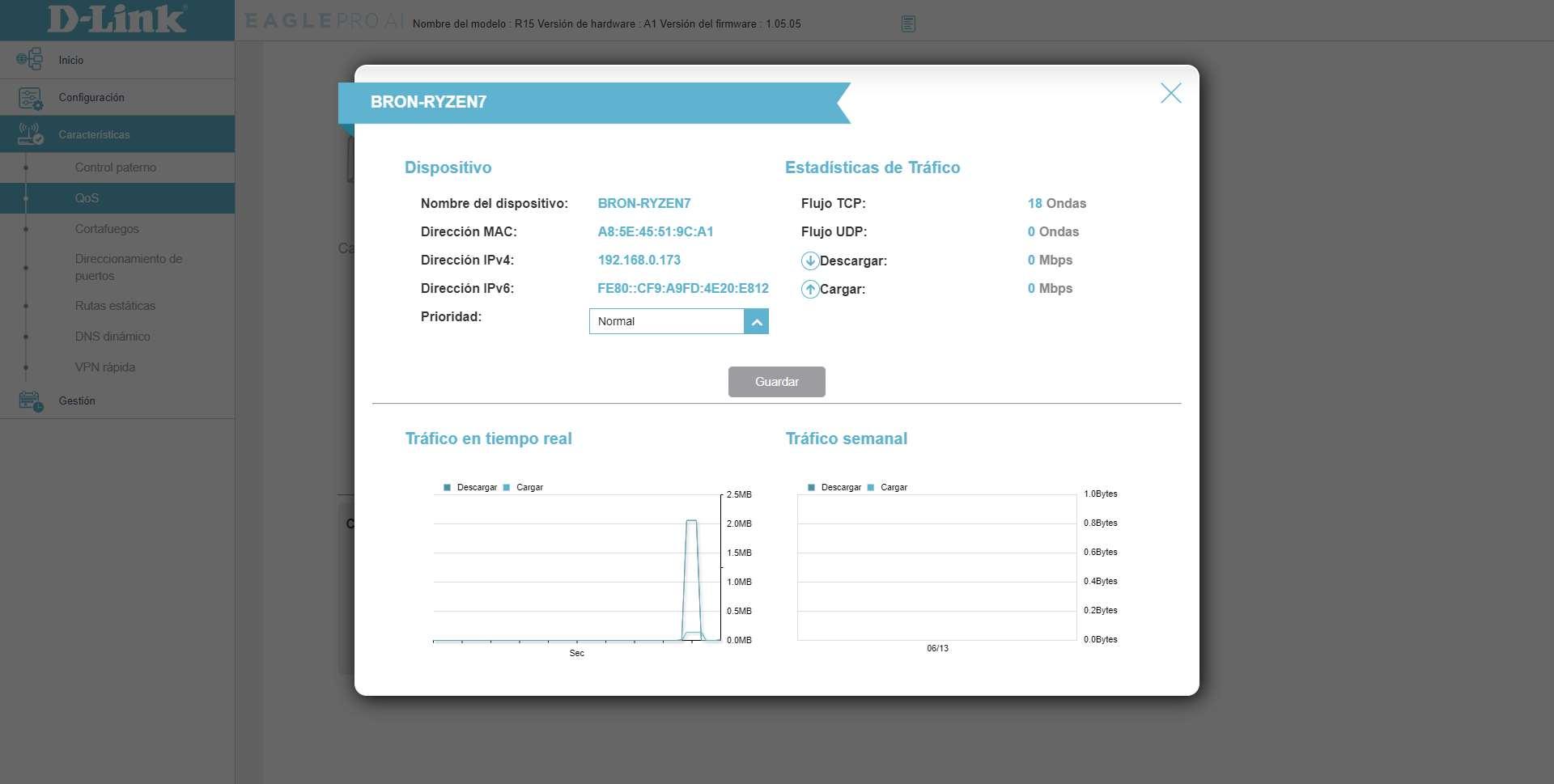Click the IPv4 address 192.168.0.173

[639, 260]
